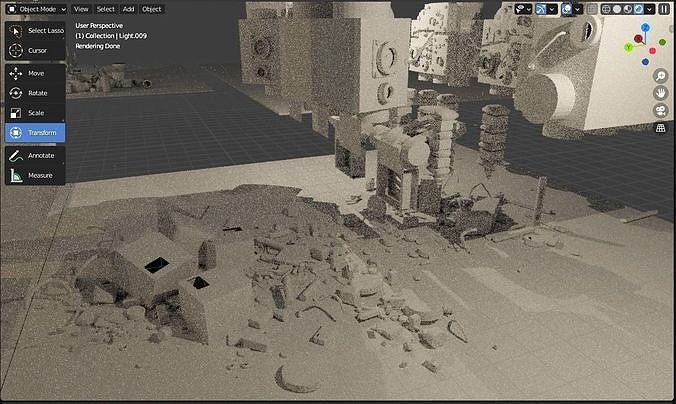Toggle camera view with camera icon
This screenshot has width=676, height=404.
(660, 110)
